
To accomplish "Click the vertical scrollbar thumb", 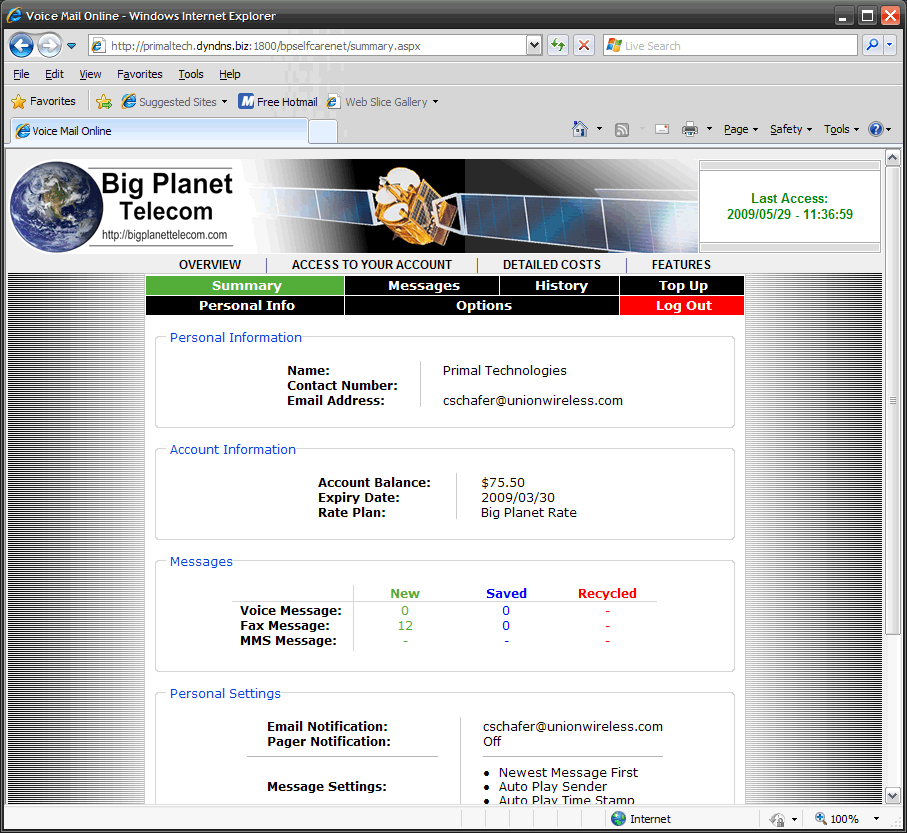I will (x=893, y=400).
